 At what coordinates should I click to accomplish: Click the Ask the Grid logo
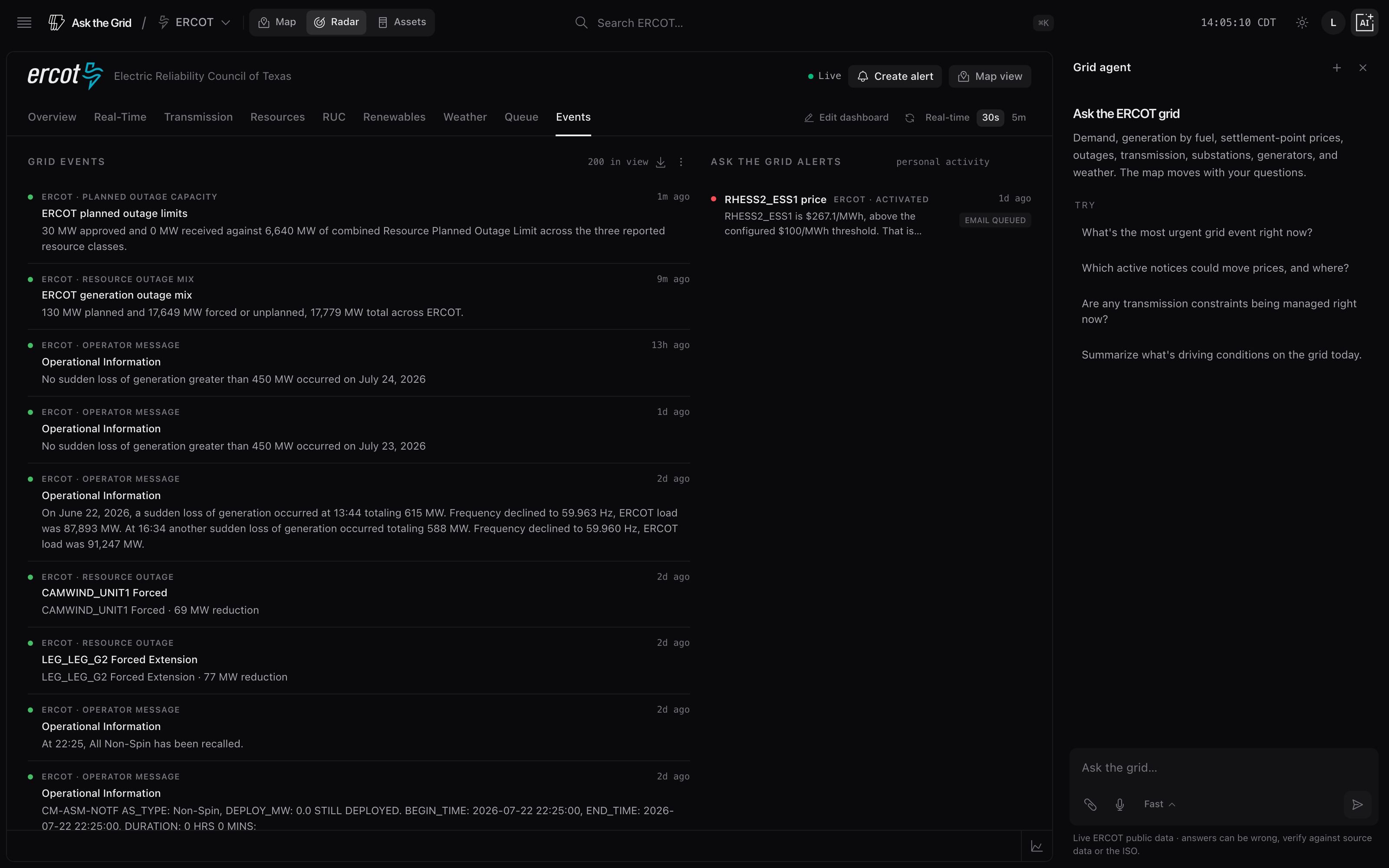pos(90,23)
